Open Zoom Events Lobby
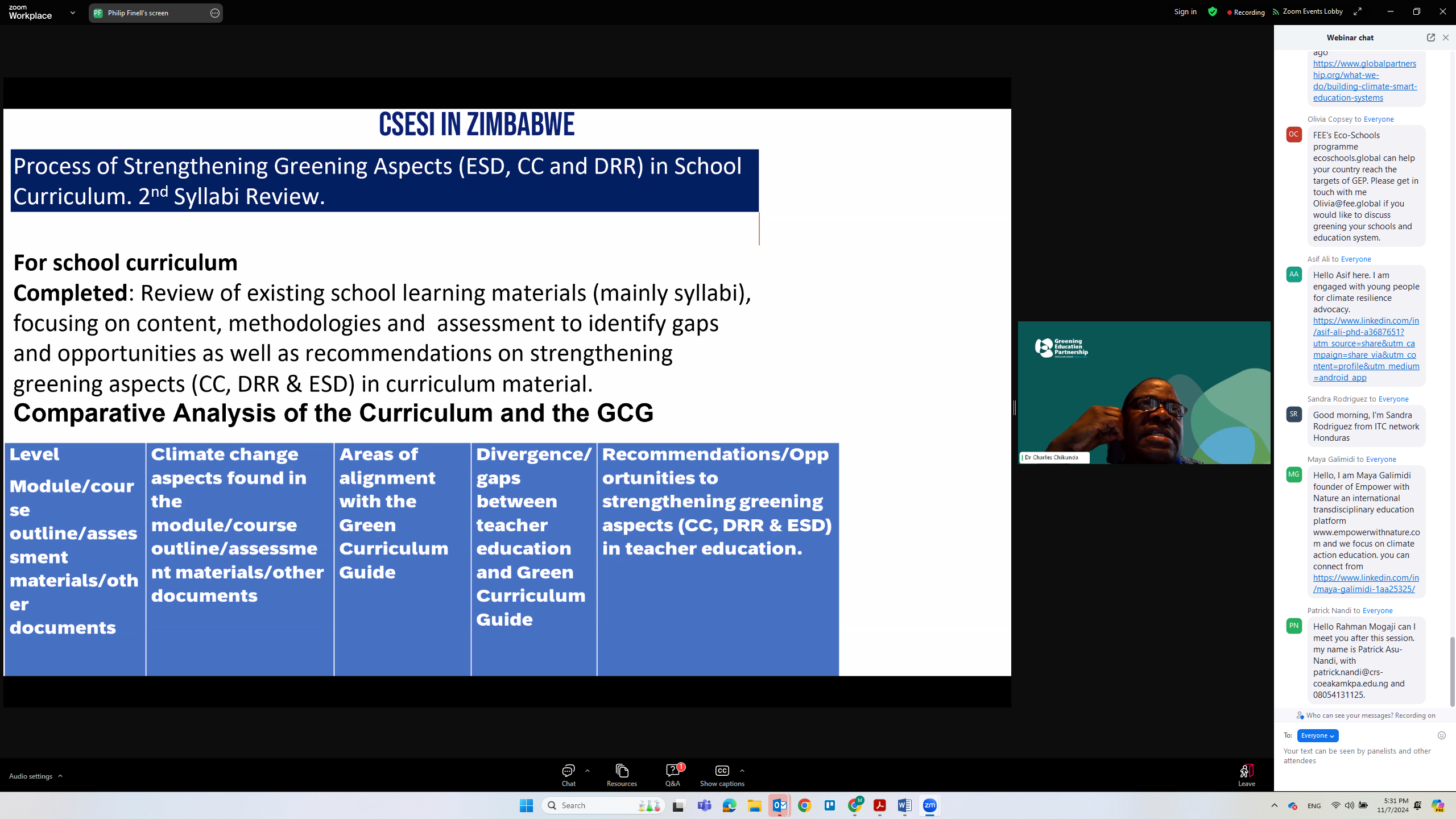This screenshot has width=1456, height=819. tap(1308, 12)
